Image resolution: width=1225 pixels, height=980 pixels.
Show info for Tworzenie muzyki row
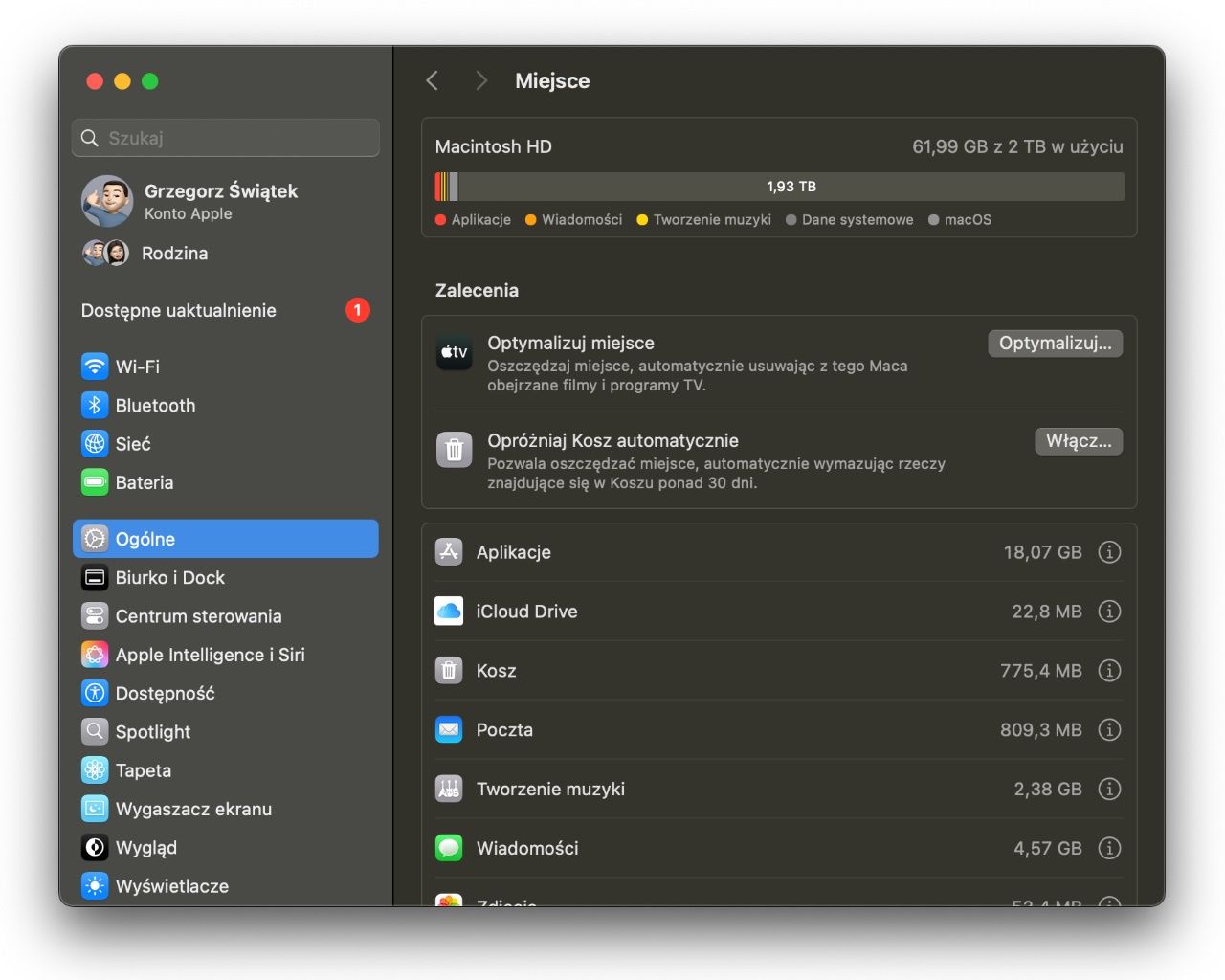(x=1109, y=789)
